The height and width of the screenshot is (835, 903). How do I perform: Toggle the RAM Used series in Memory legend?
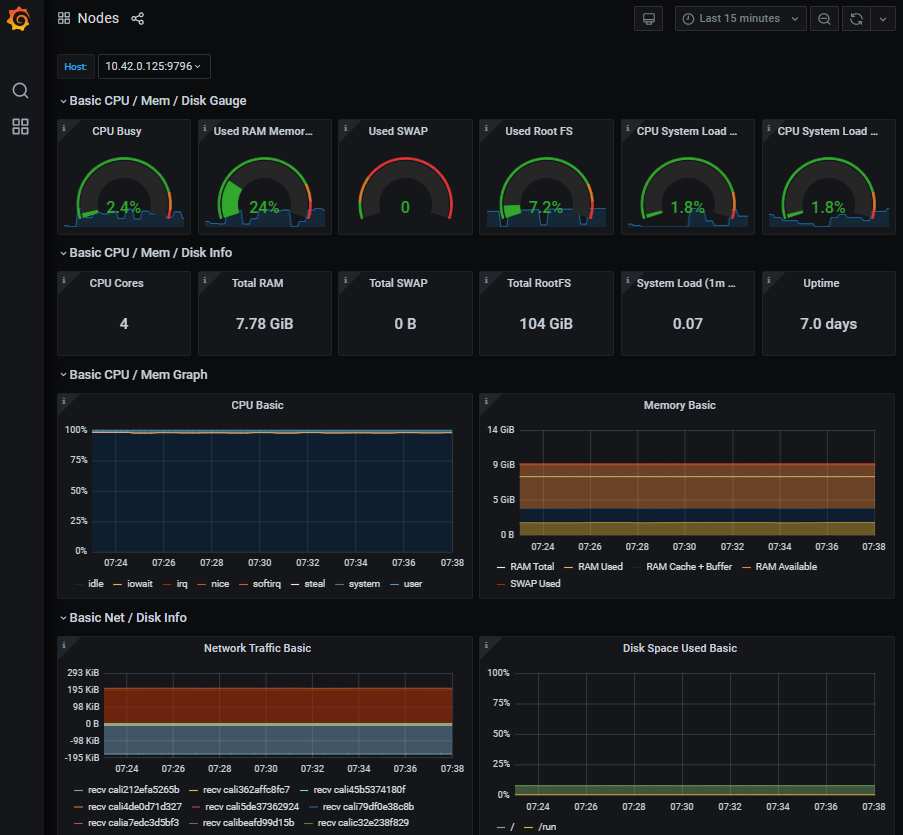[600, 567]
